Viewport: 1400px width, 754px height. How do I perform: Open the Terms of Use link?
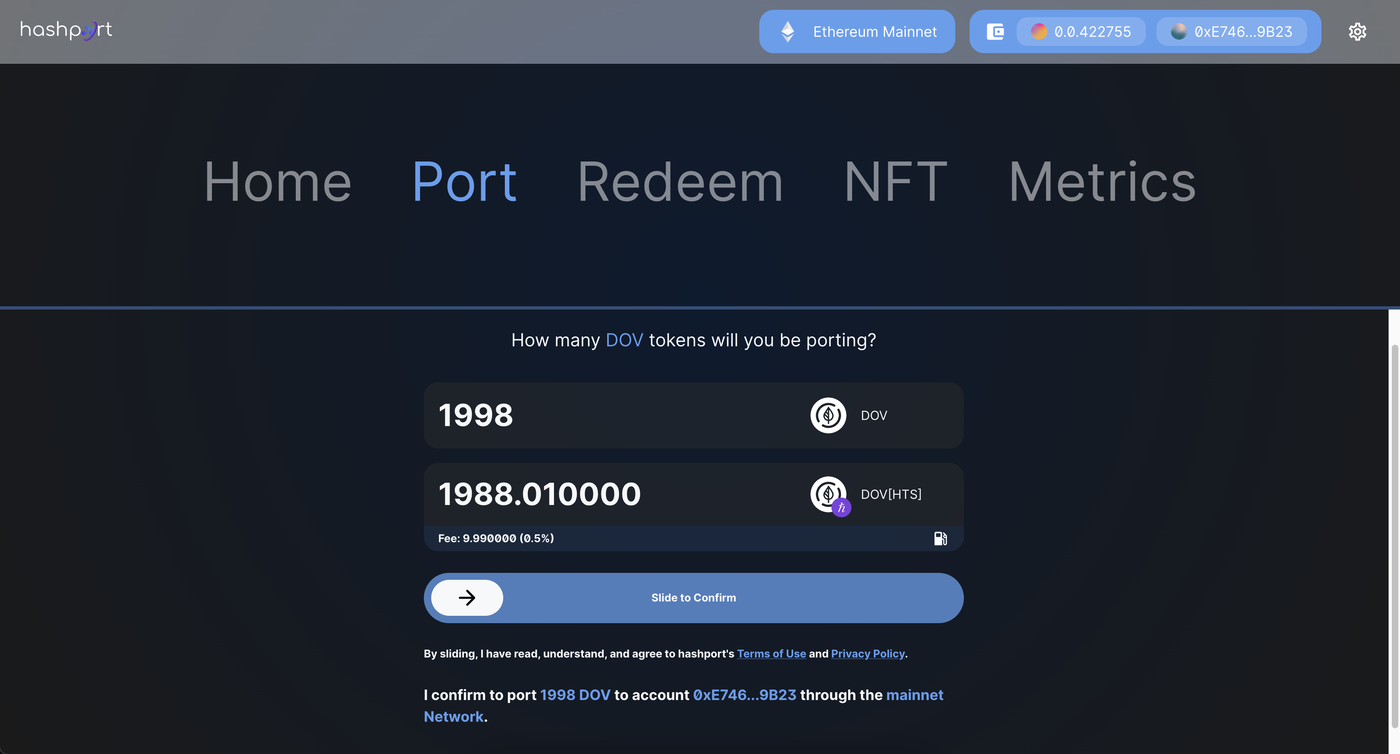click(x=771, y=654)
